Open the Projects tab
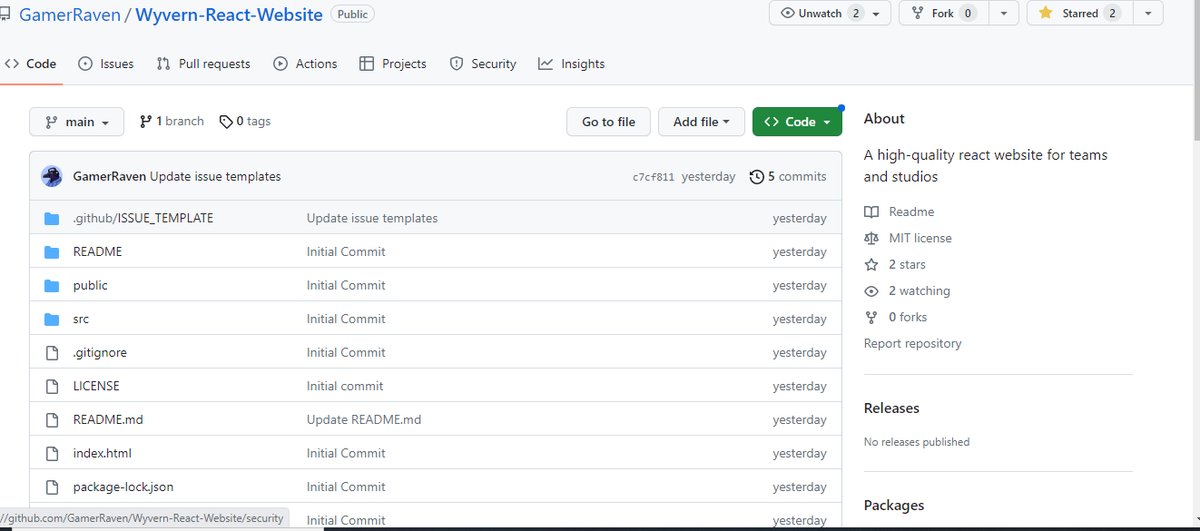The width and height of the screenshot is (1200, 531). [393, 64]
